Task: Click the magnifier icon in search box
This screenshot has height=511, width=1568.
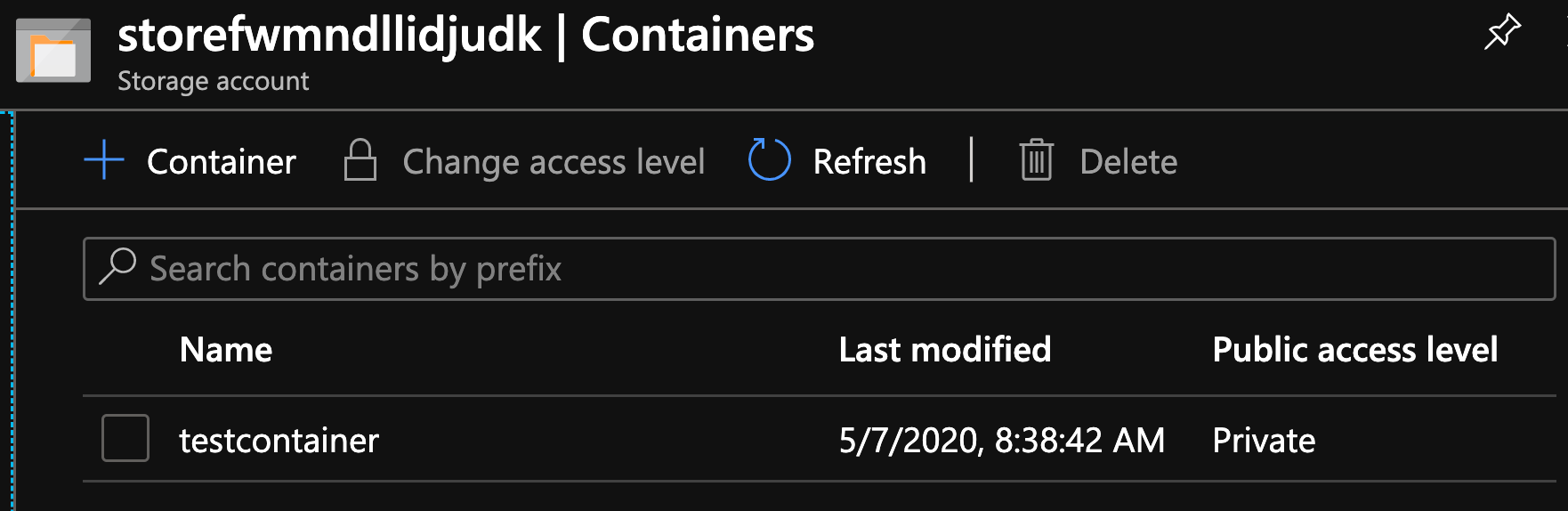Action: [117, 266]
